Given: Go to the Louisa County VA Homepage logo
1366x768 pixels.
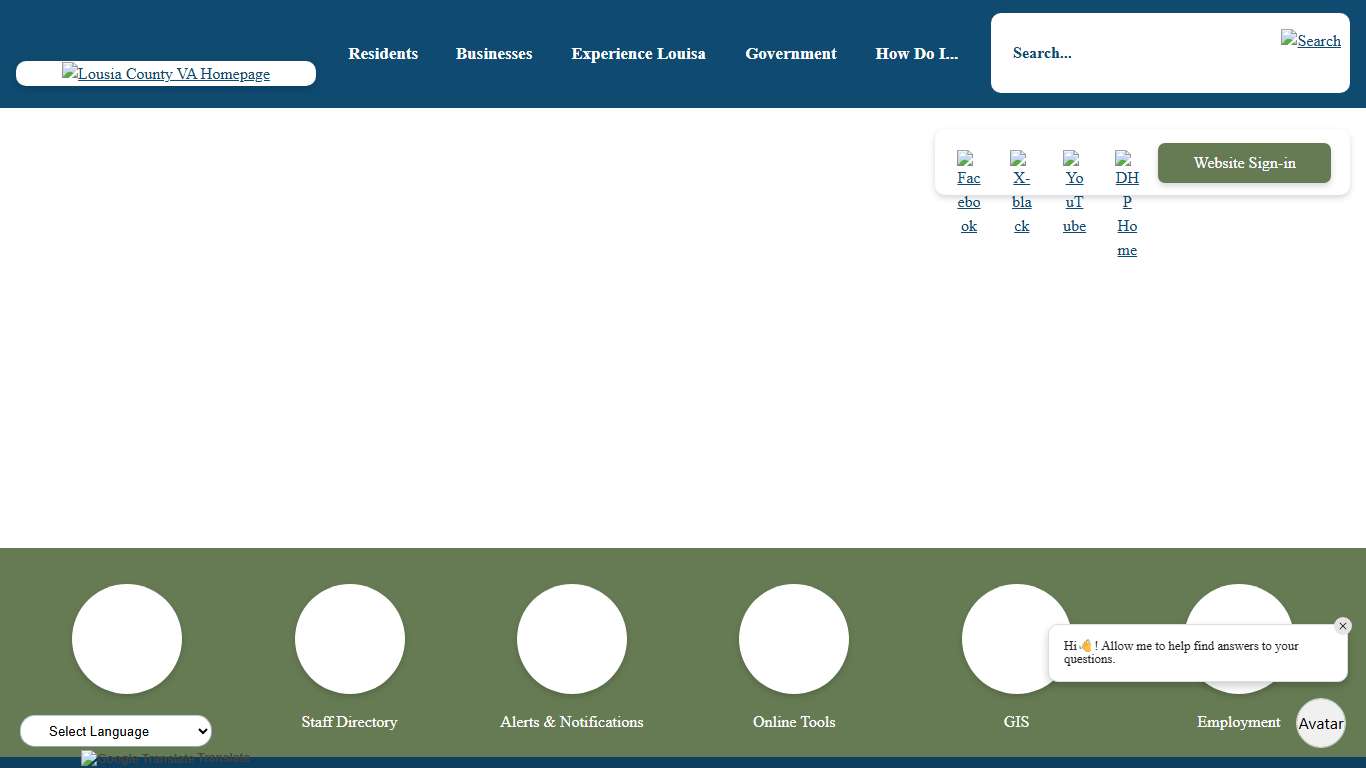Looking at the screenshot, I should coord(166,74).
